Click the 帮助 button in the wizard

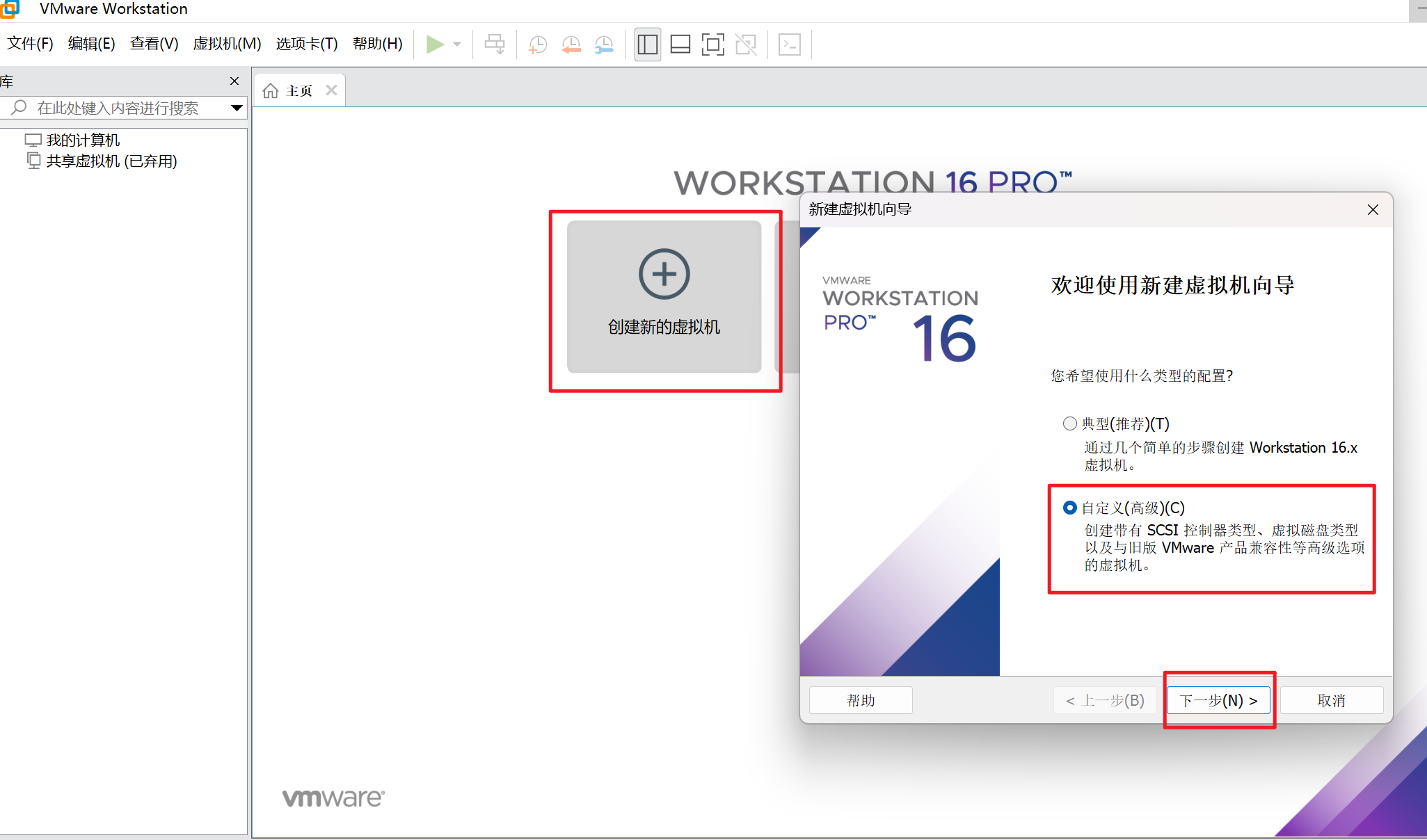click(x=861, y=700)
